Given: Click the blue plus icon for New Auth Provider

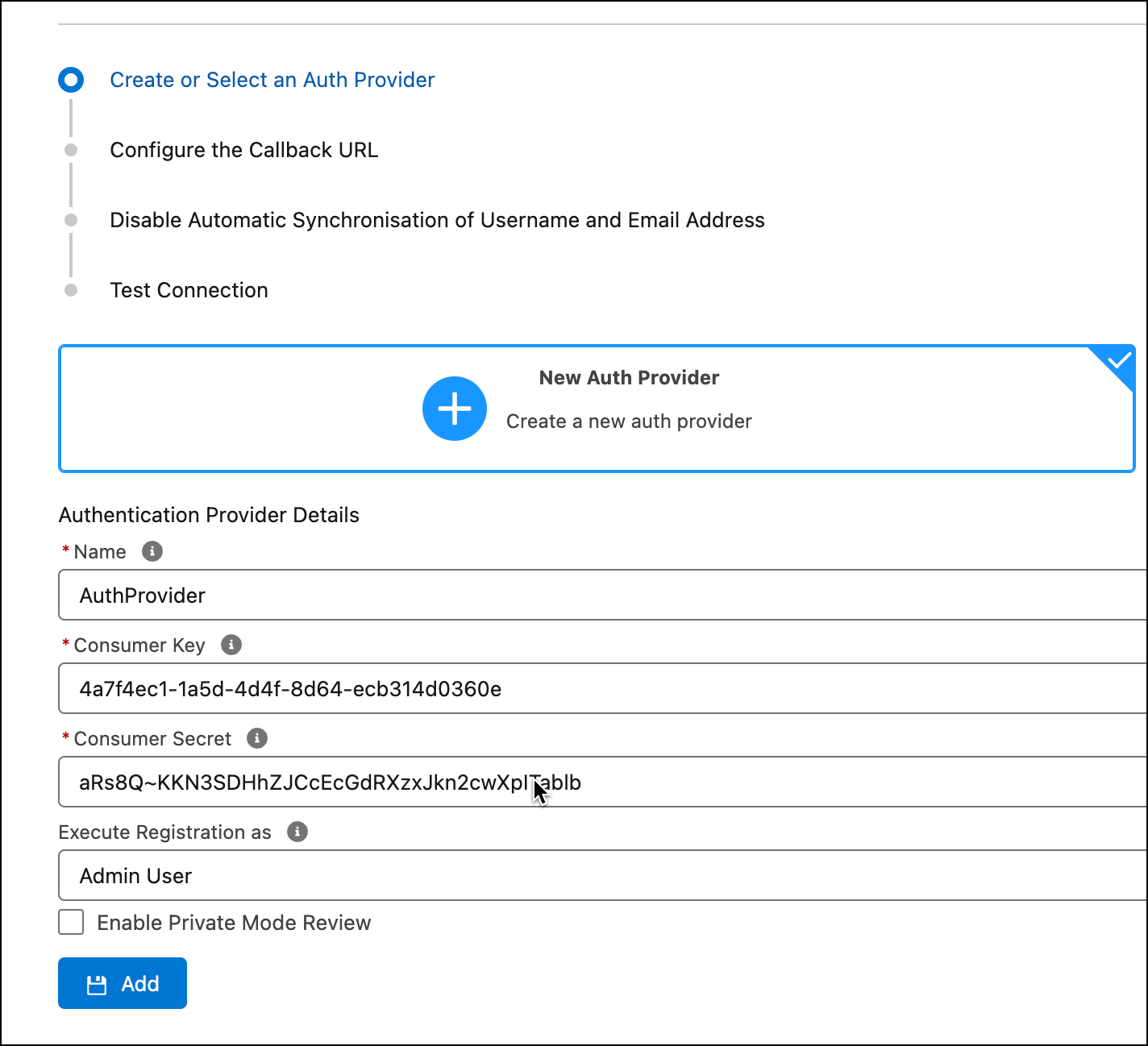Looking at the screenshot, I should (x=455, y=409).
